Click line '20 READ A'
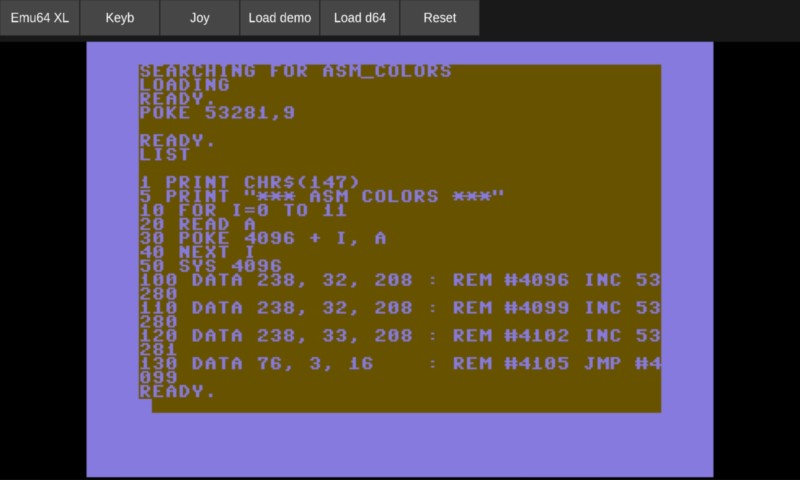Viewport: 800px width, 480px height. [x=197, y=224]
